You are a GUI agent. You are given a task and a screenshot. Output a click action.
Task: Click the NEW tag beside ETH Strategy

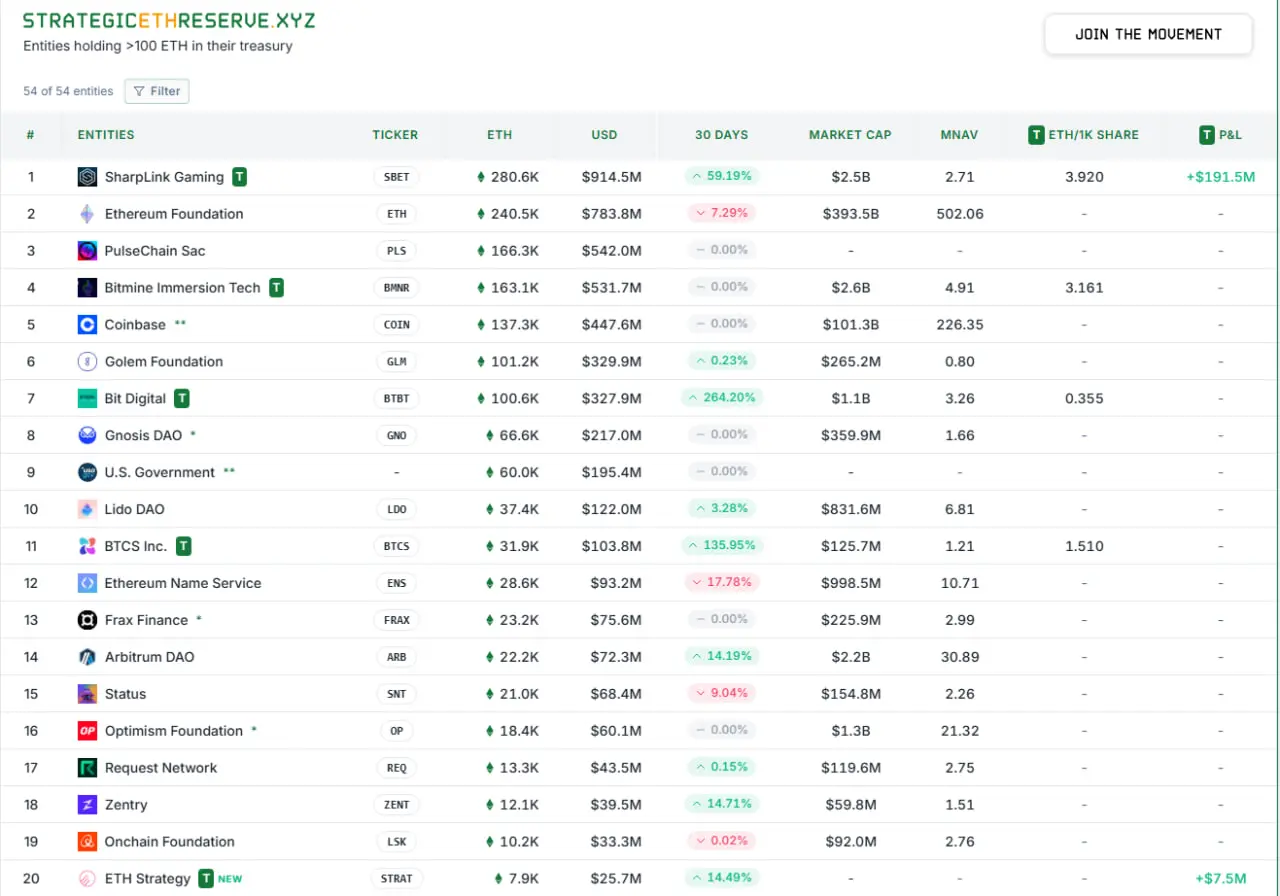pos(230,879)
